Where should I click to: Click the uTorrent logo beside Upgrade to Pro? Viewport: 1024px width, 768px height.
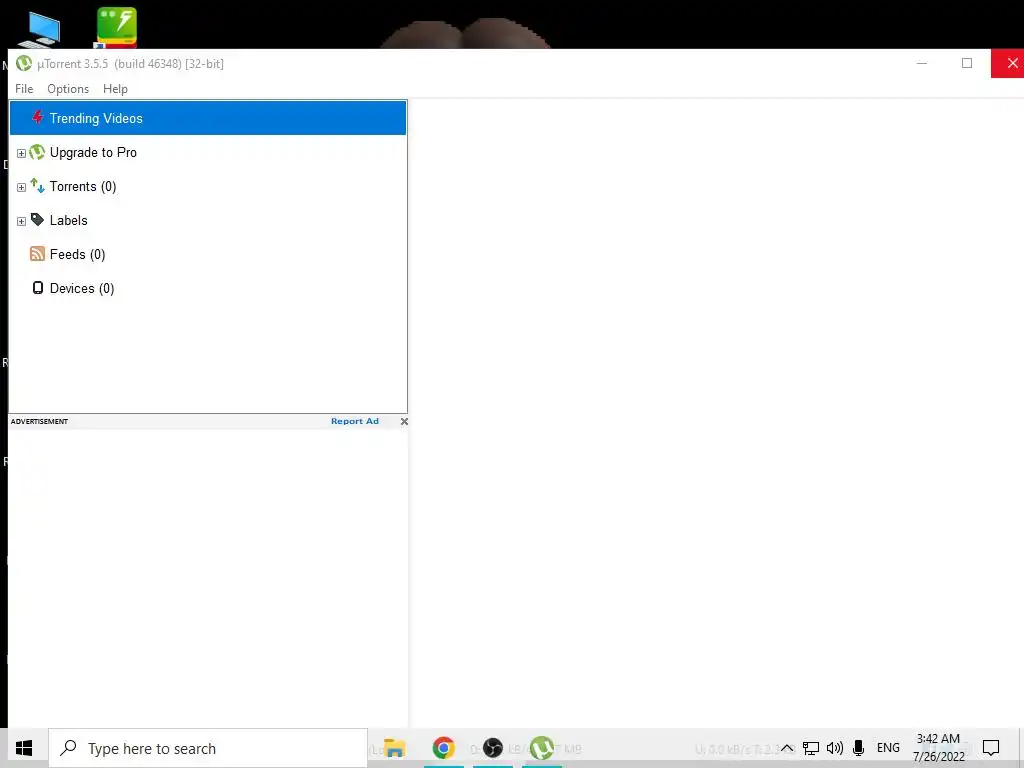coord(37,152)
